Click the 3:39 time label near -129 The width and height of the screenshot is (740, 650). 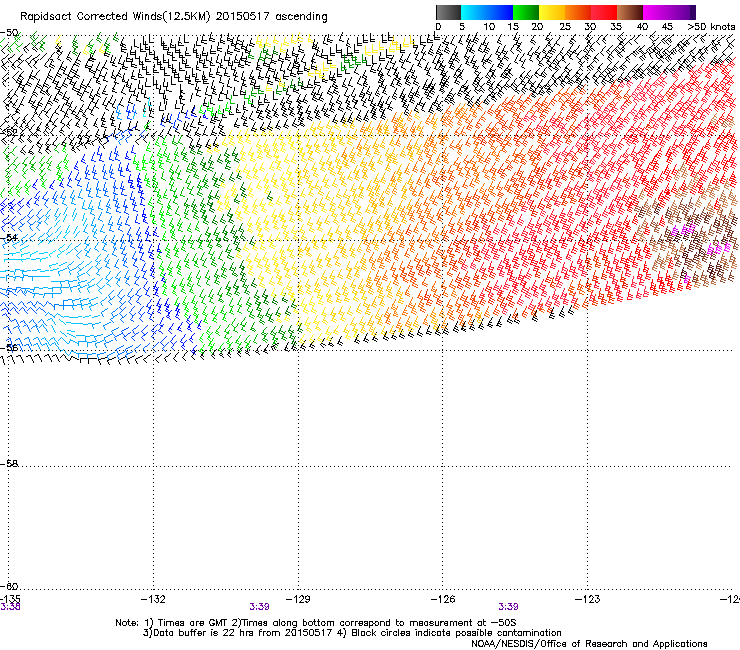pos(259,607)
